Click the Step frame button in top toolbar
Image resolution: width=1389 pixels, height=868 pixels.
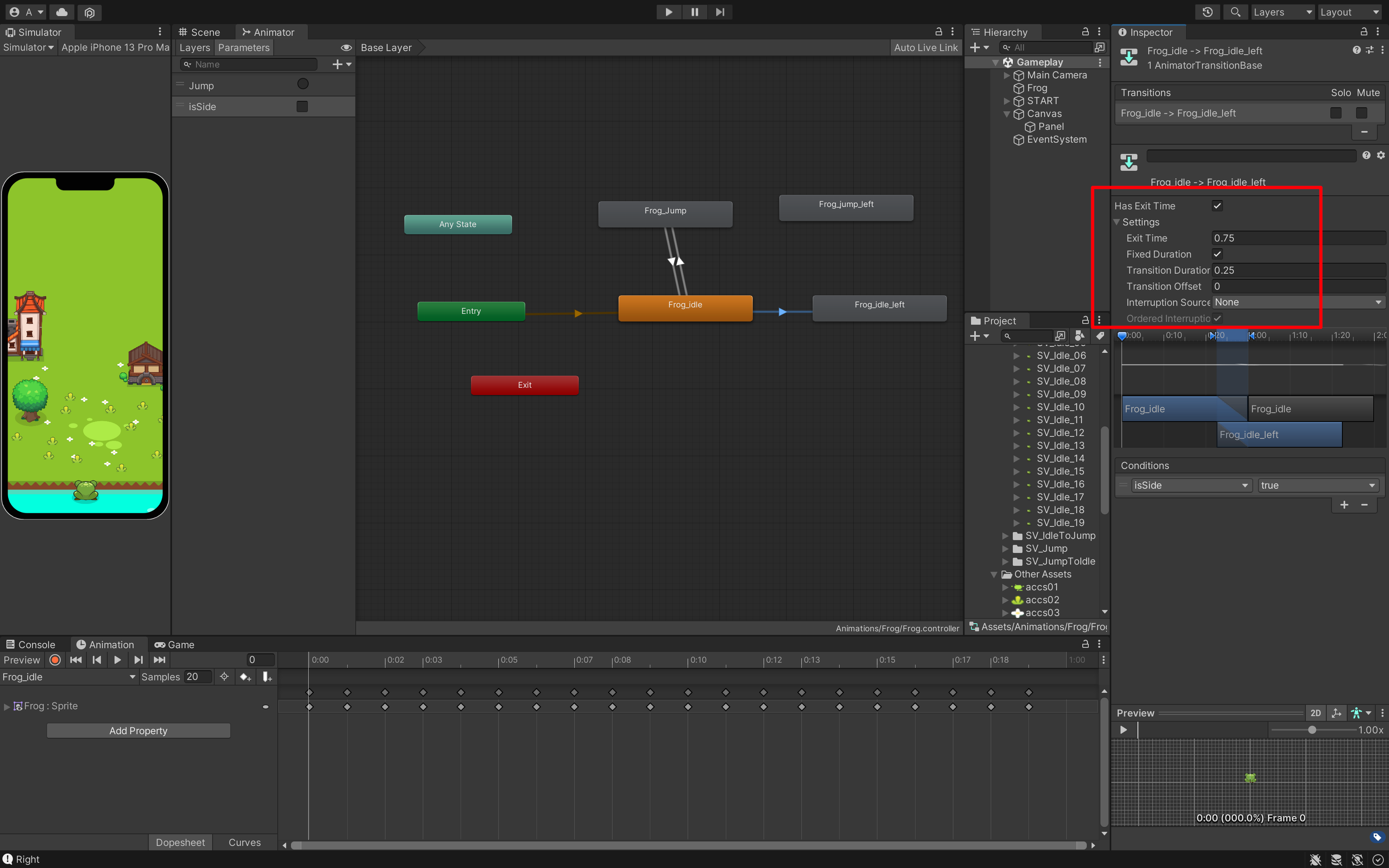coord(720,12)
